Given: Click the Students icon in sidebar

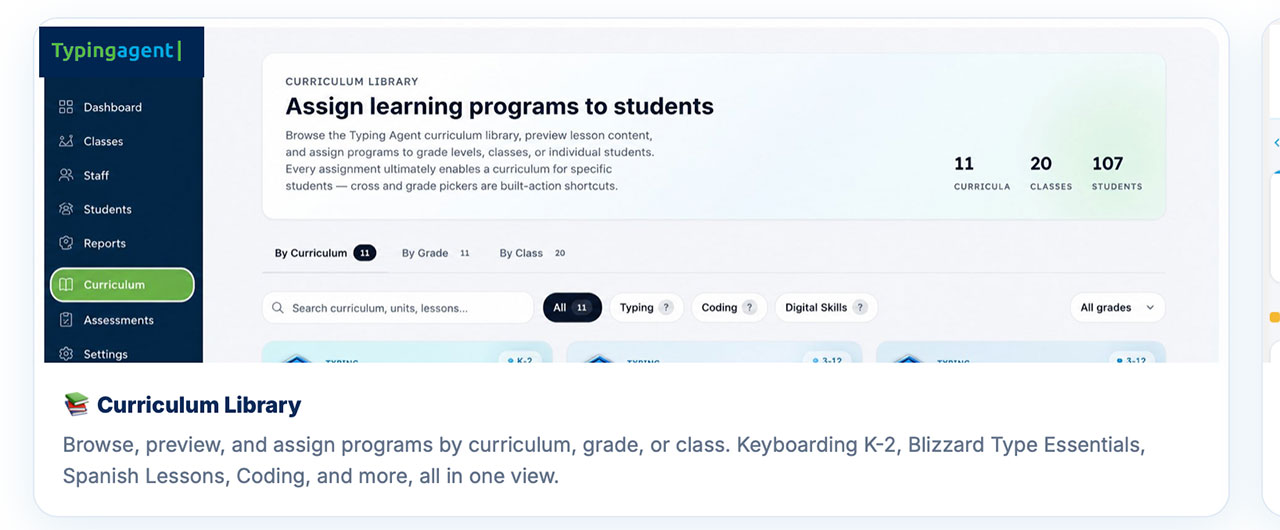Looking at the screenshot, I should pyautogui.click(x=66, y=209).
